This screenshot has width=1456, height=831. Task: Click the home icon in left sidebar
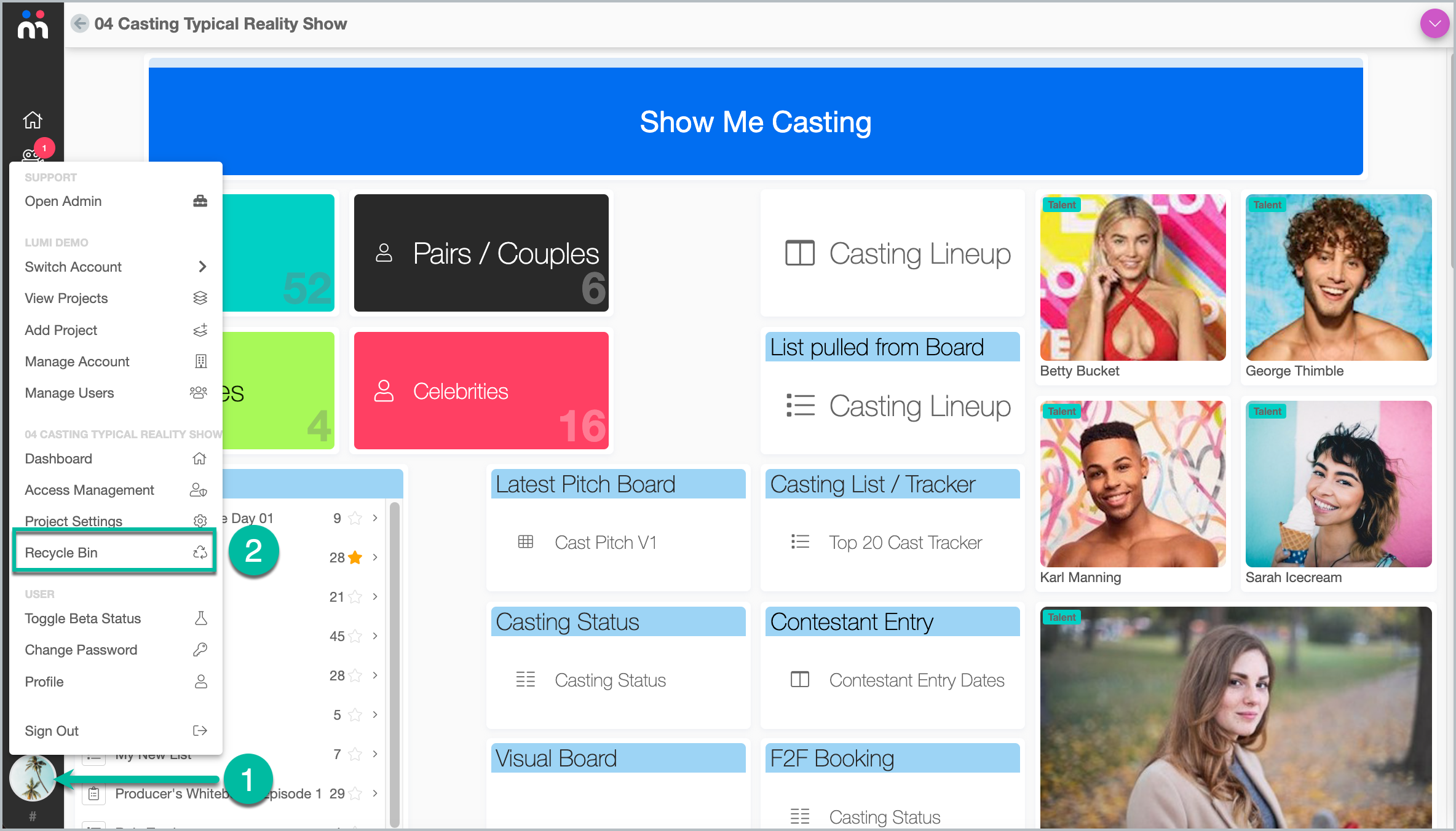pos(33,120)
